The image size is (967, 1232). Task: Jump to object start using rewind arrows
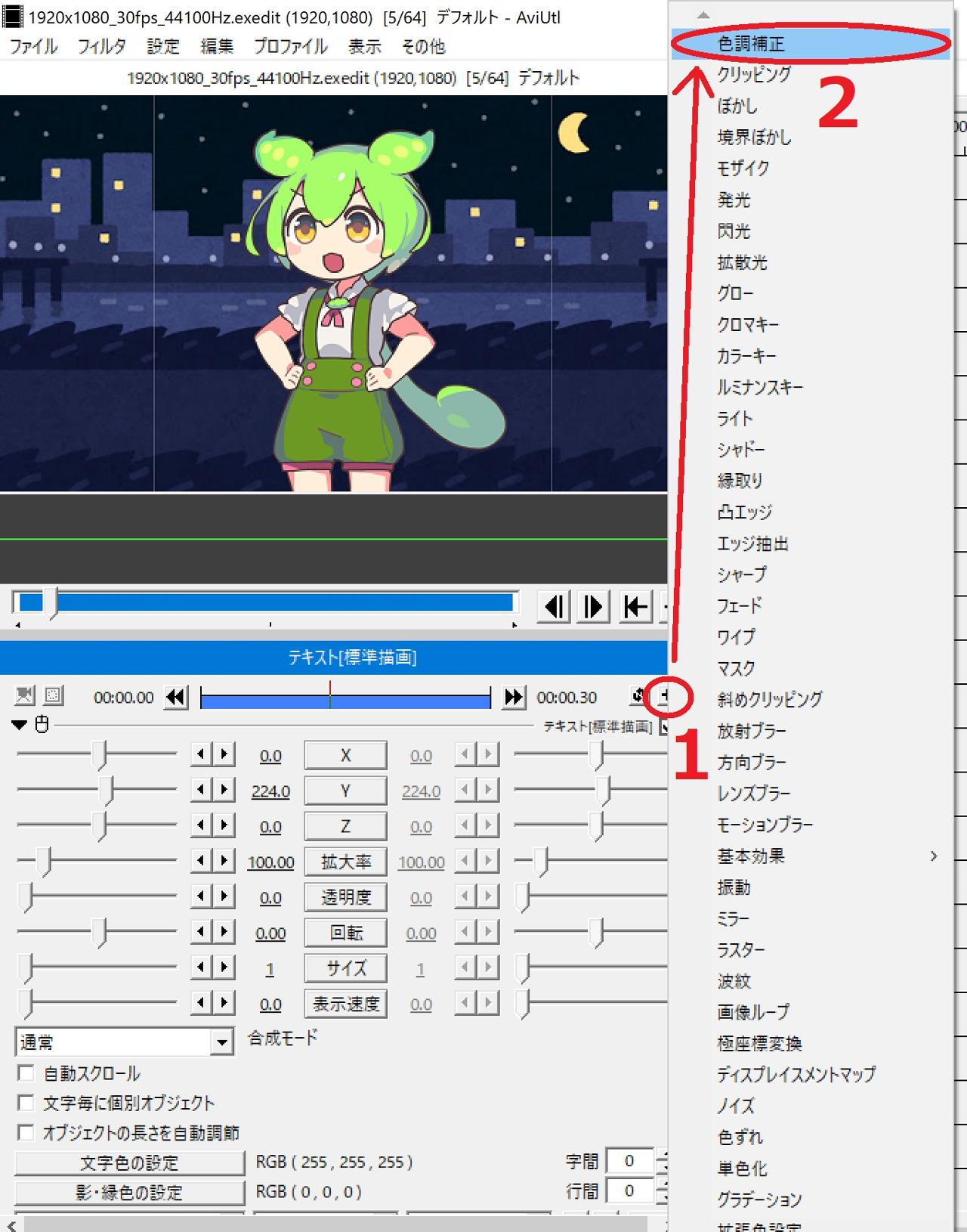[x=176, y=697]
